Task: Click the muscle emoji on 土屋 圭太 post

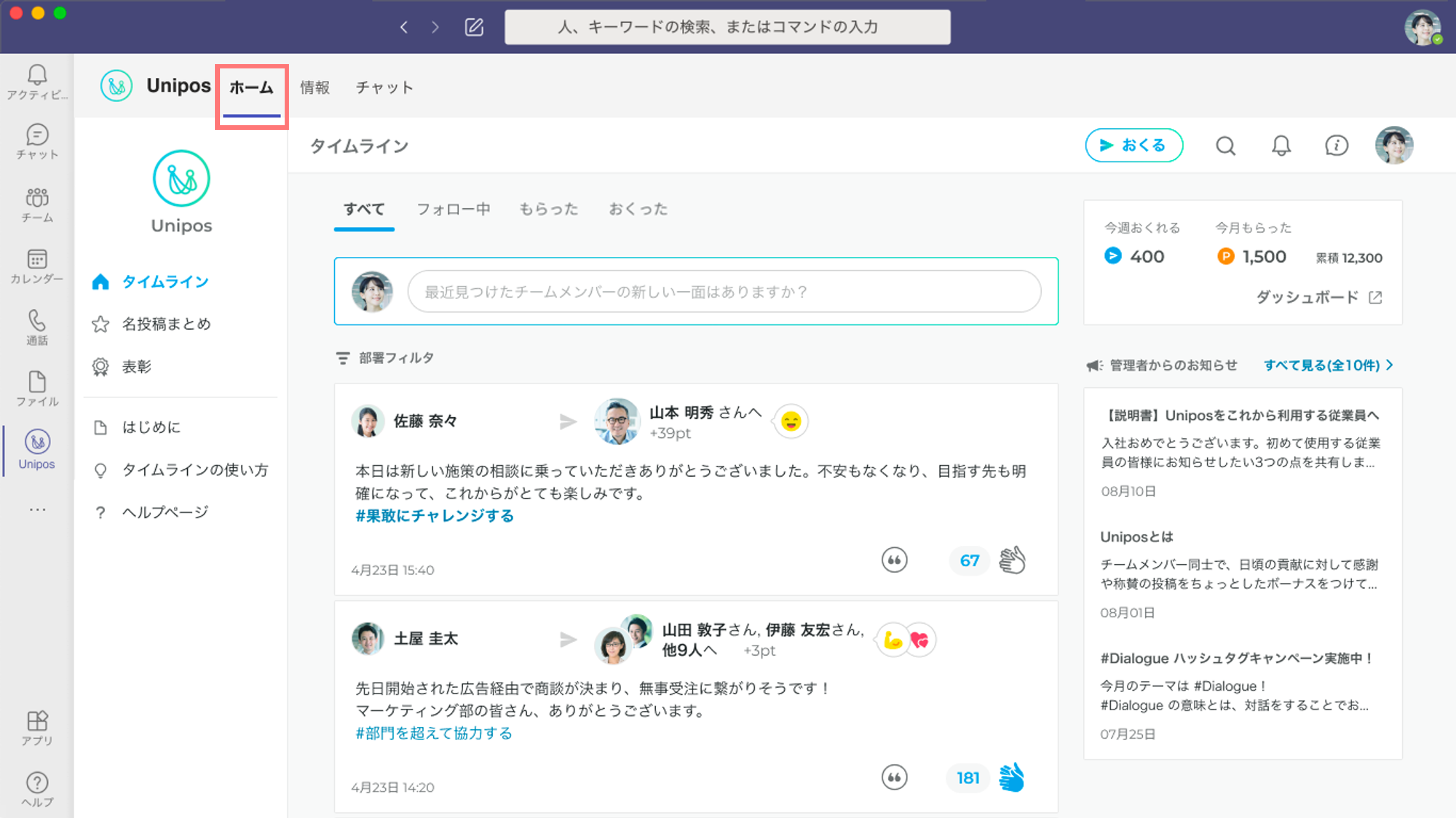Action: 893,640
